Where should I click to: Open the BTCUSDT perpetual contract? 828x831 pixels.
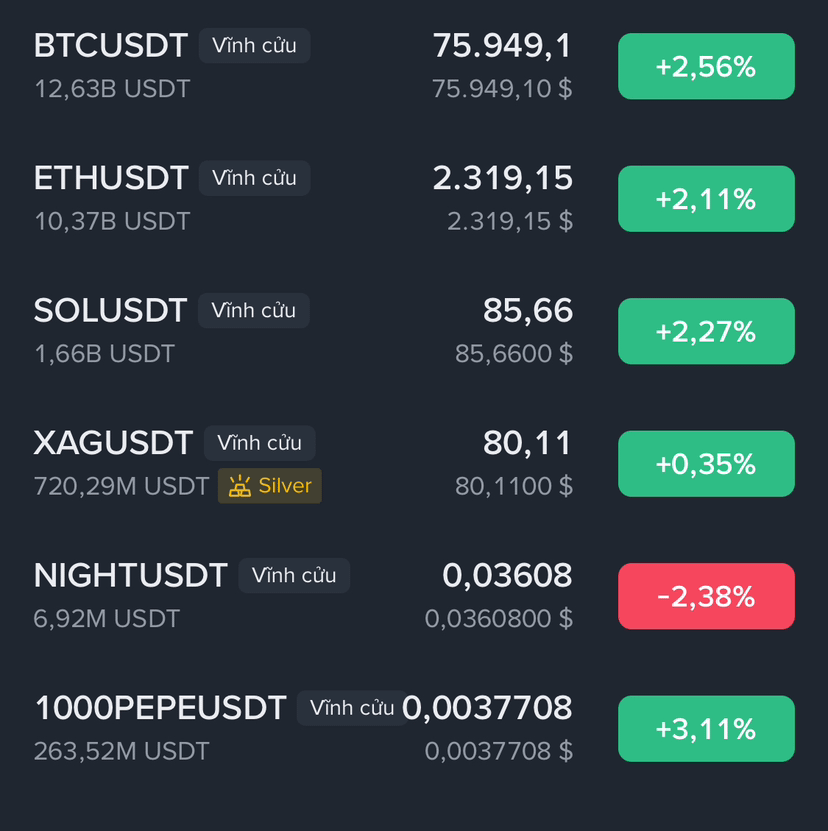click(x=414, y=66)
